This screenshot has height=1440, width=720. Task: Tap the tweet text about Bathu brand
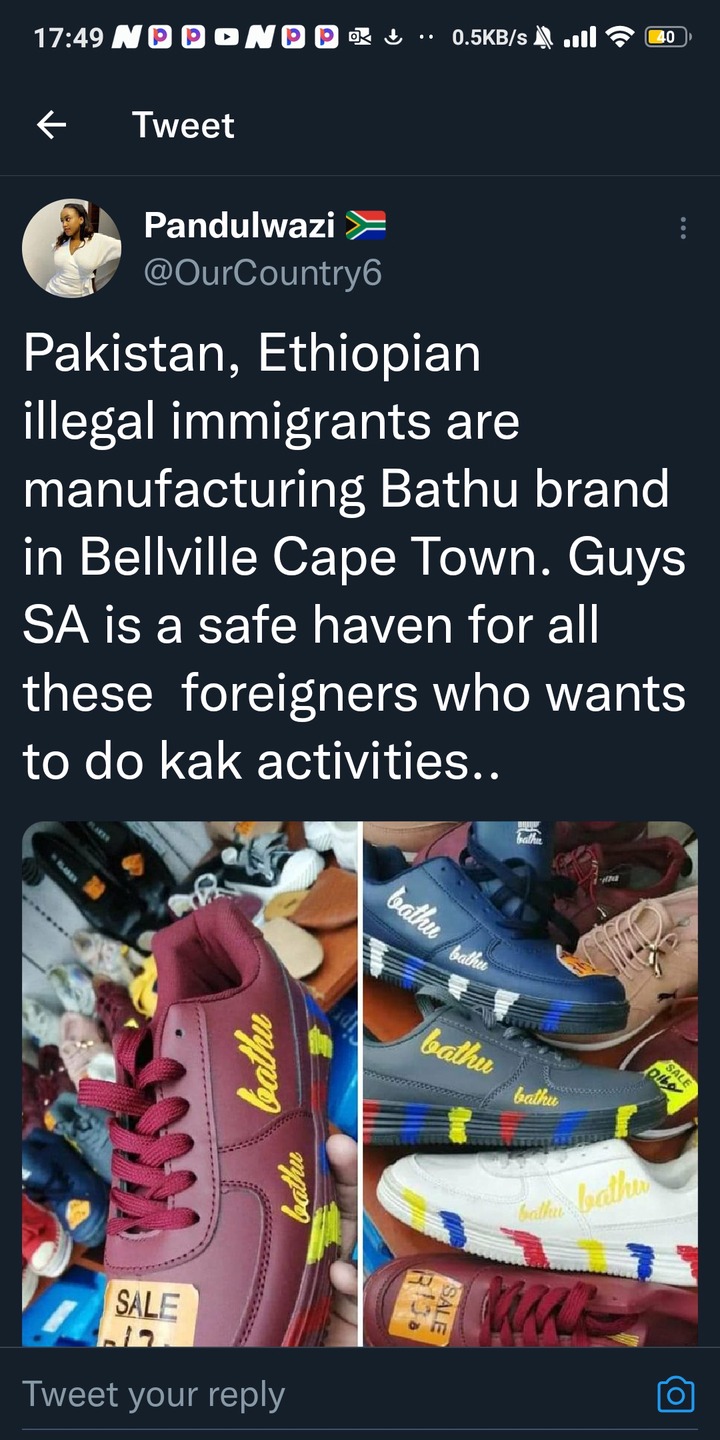click(x=355, y=558)
